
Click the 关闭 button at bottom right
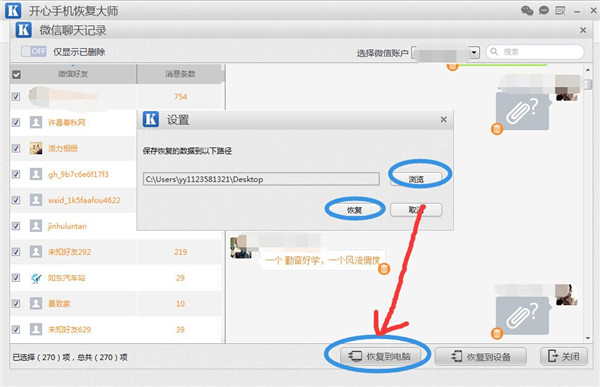pos(564,356)
